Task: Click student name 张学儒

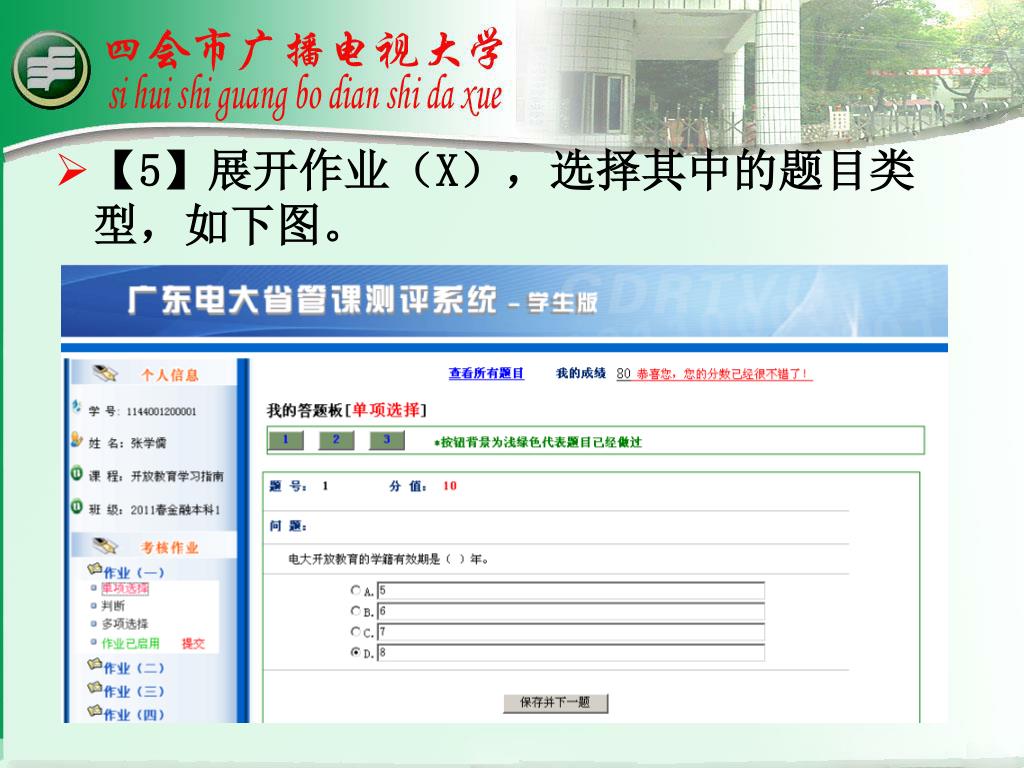Action: 148,443
